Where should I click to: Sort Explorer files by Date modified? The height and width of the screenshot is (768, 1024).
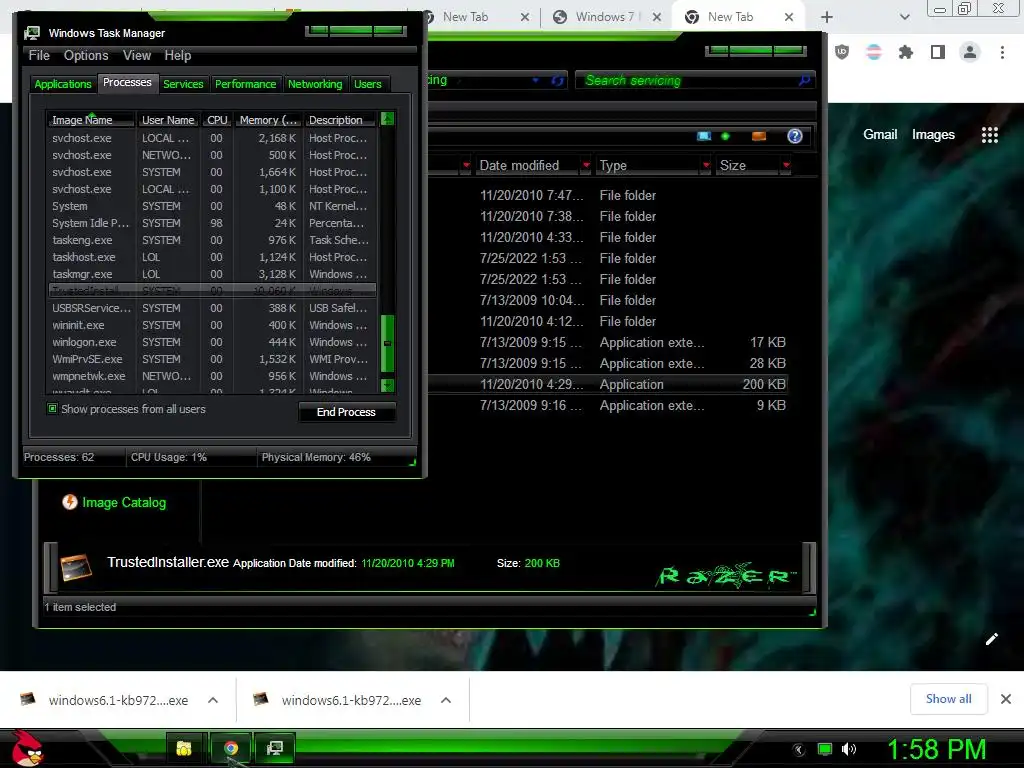pos(519,165)
